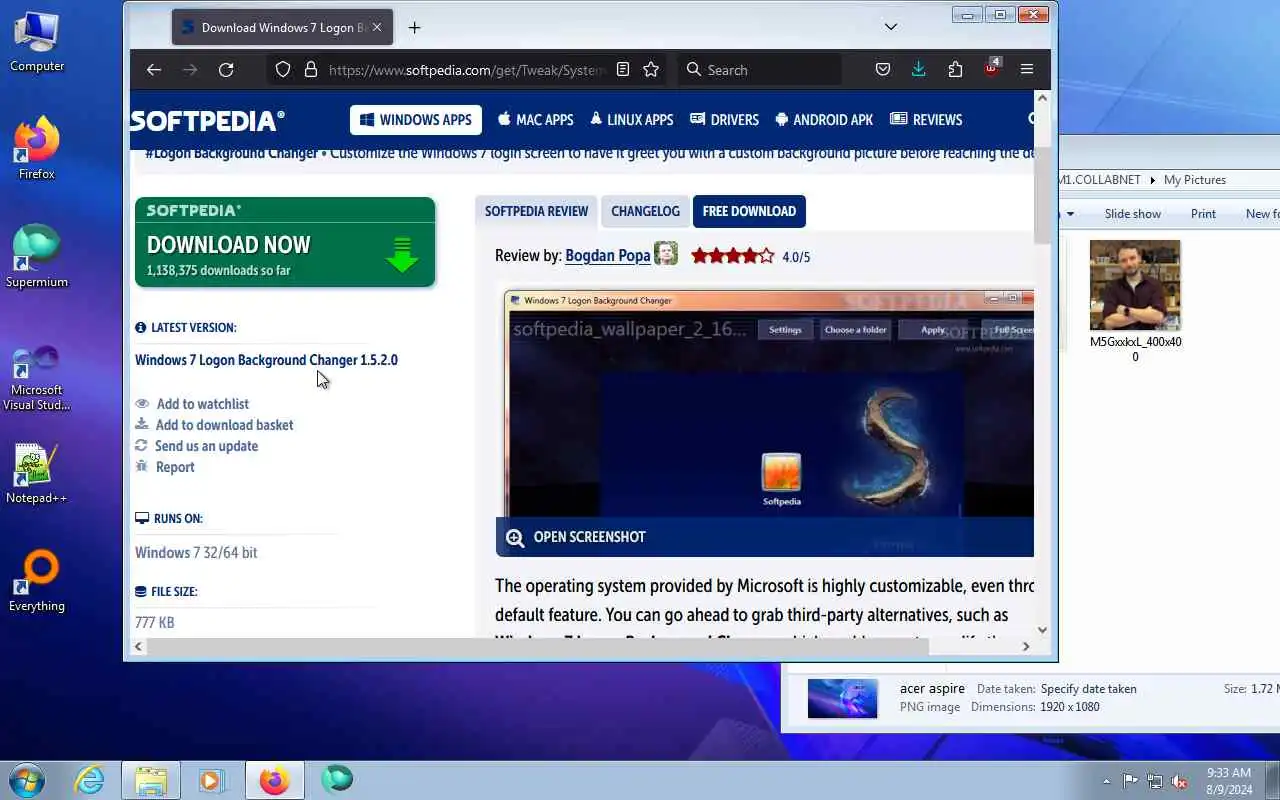
Task: Open the Everything desktop shortcut
Action: tap(37, 581)
